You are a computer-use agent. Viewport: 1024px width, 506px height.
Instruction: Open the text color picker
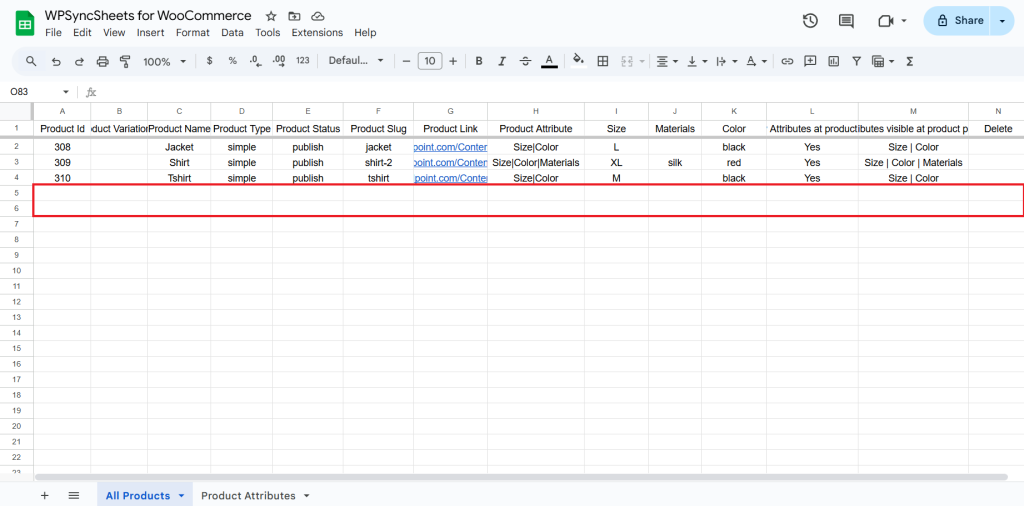coord(549,61)
